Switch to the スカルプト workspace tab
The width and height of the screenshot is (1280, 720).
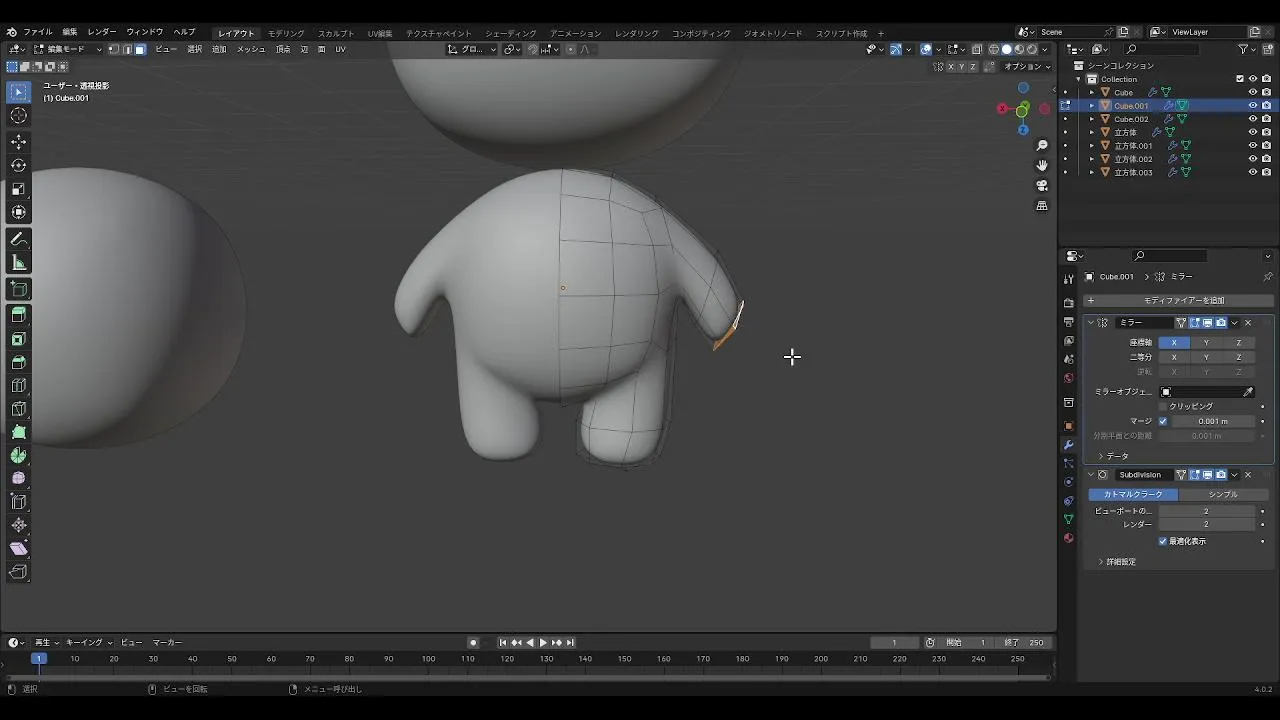tap(336, 33)
